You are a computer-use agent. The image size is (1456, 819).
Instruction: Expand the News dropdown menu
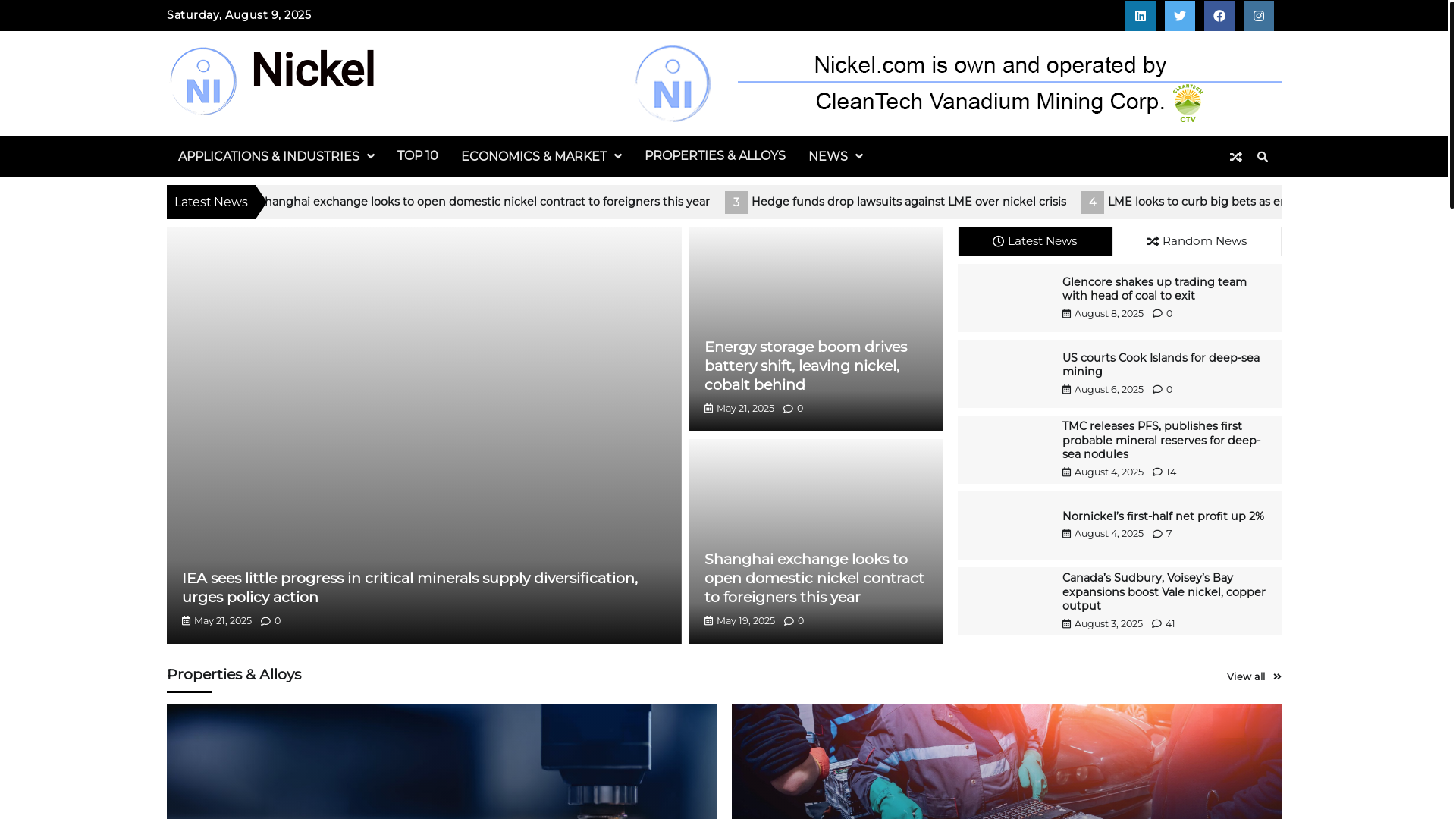coord(835,157)
